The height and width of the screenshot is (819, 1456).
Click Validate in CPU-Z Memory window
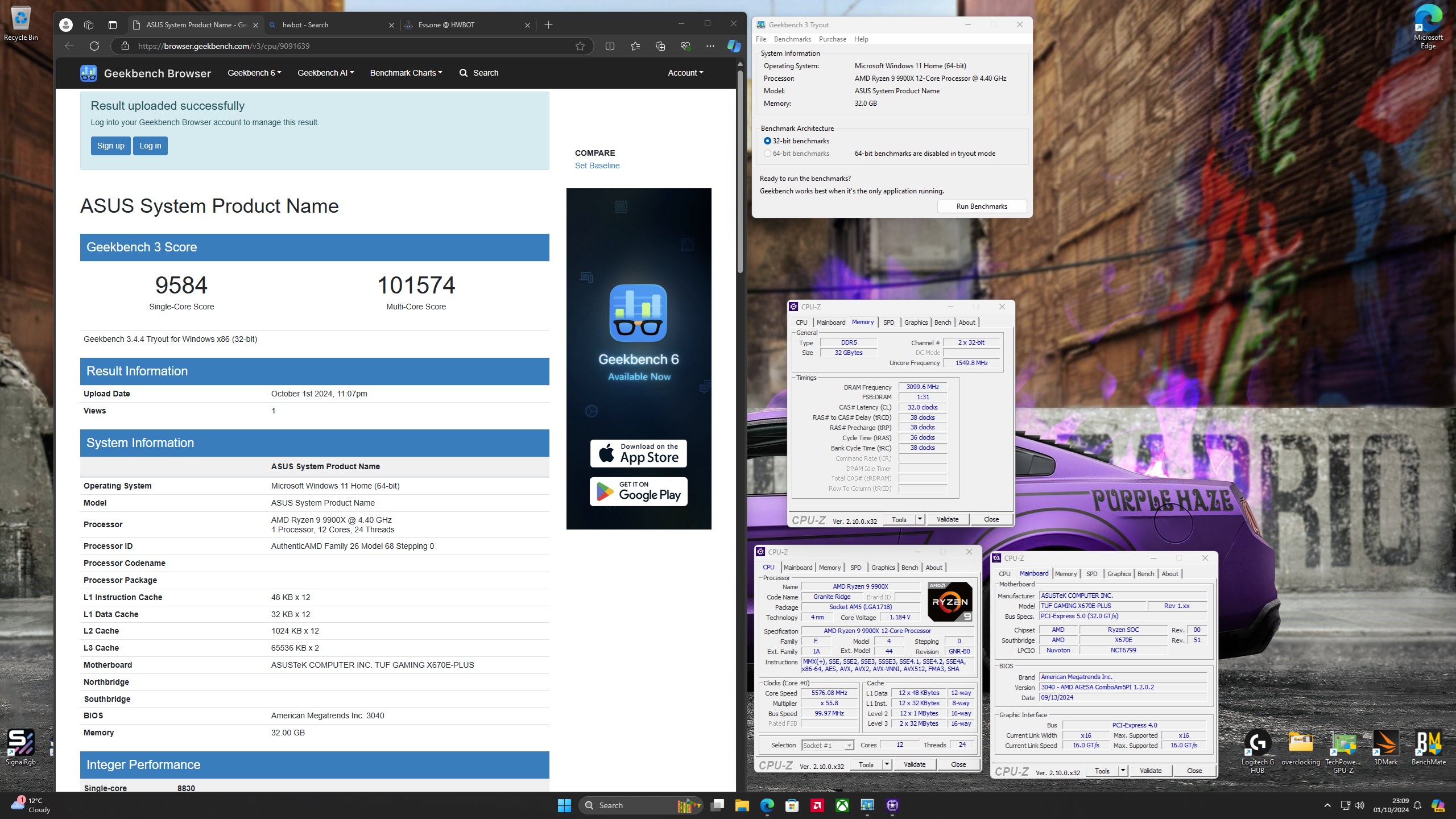pyautogui.click(x=948, y=519)
